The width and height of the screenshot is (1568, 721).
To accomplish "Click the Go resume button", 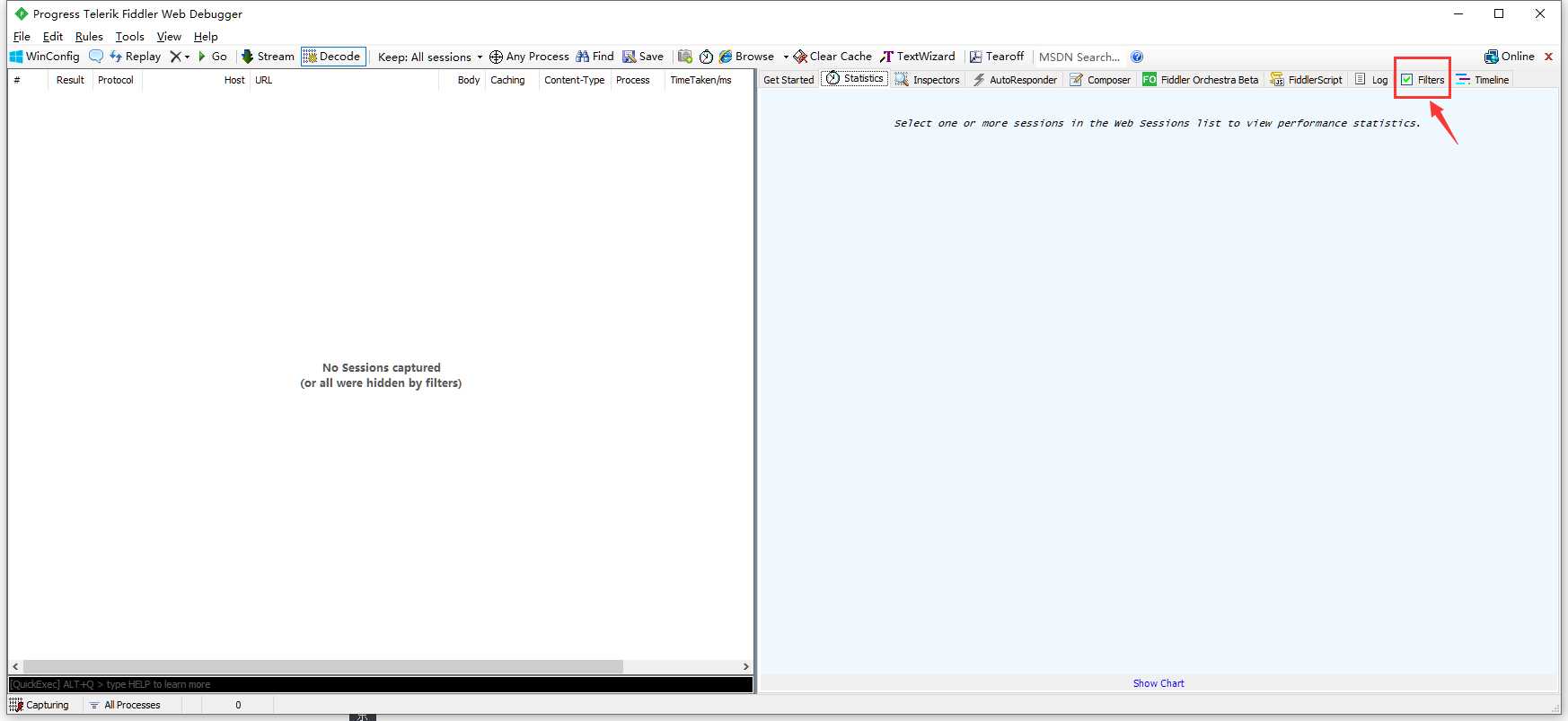I will coord(213,57).
